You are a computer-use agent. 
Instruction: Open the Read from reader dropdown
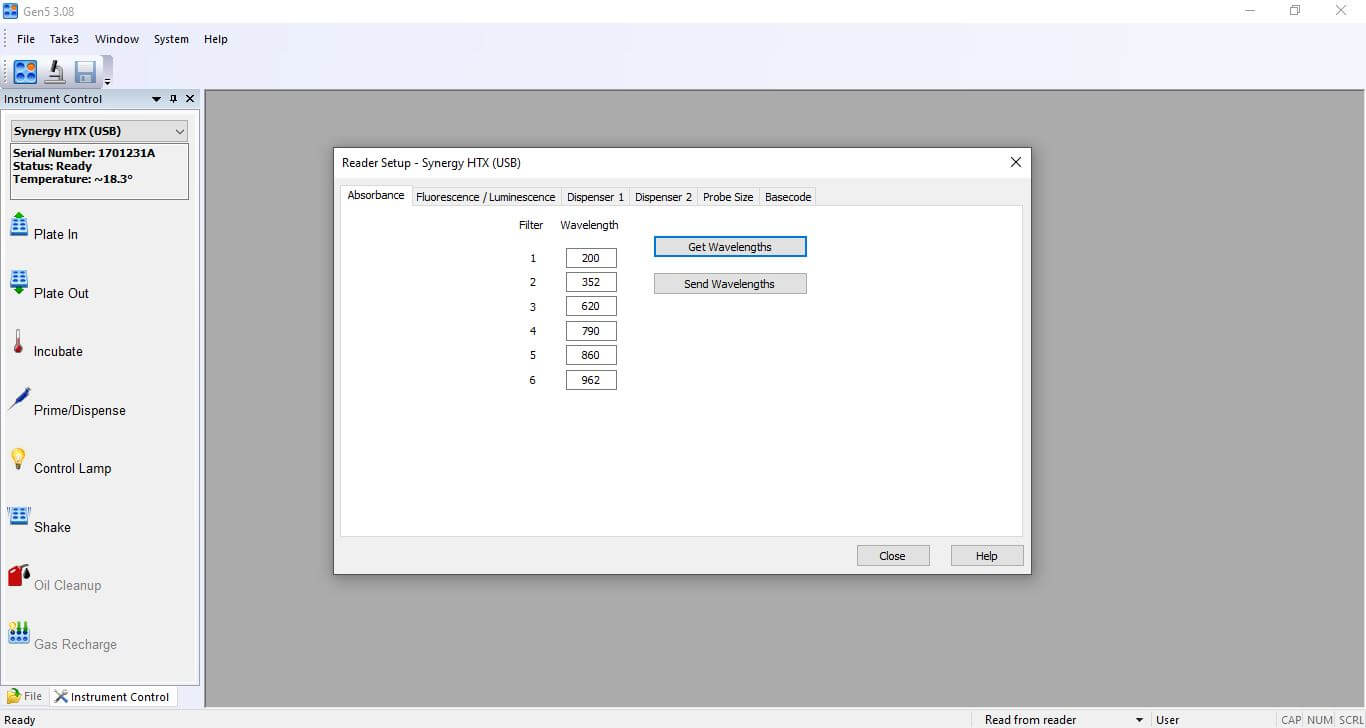[x=1139, y=720]
